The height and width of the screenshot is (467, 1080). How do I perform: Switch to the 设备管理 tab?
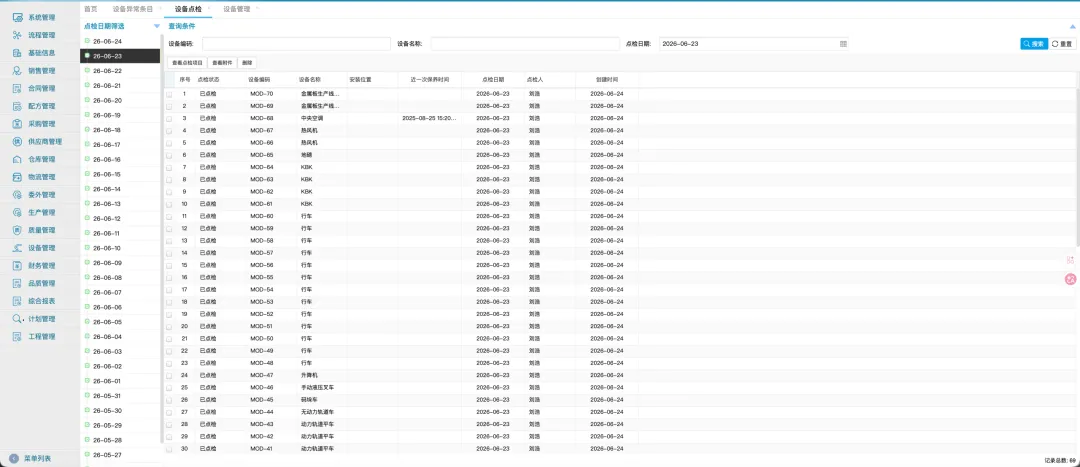point(237,9)
